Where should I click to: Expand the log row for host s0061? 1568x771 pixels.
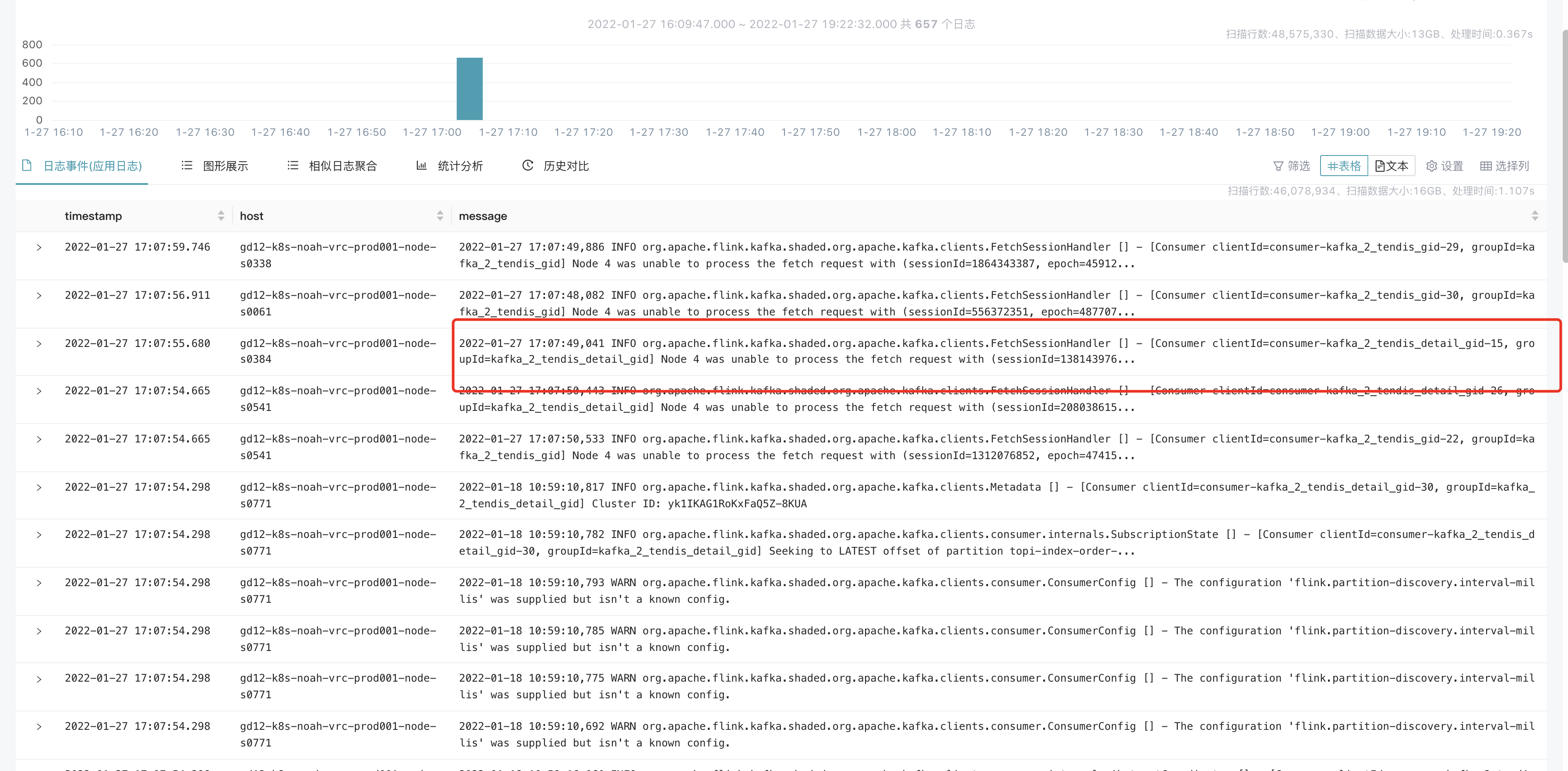(39, 295)
